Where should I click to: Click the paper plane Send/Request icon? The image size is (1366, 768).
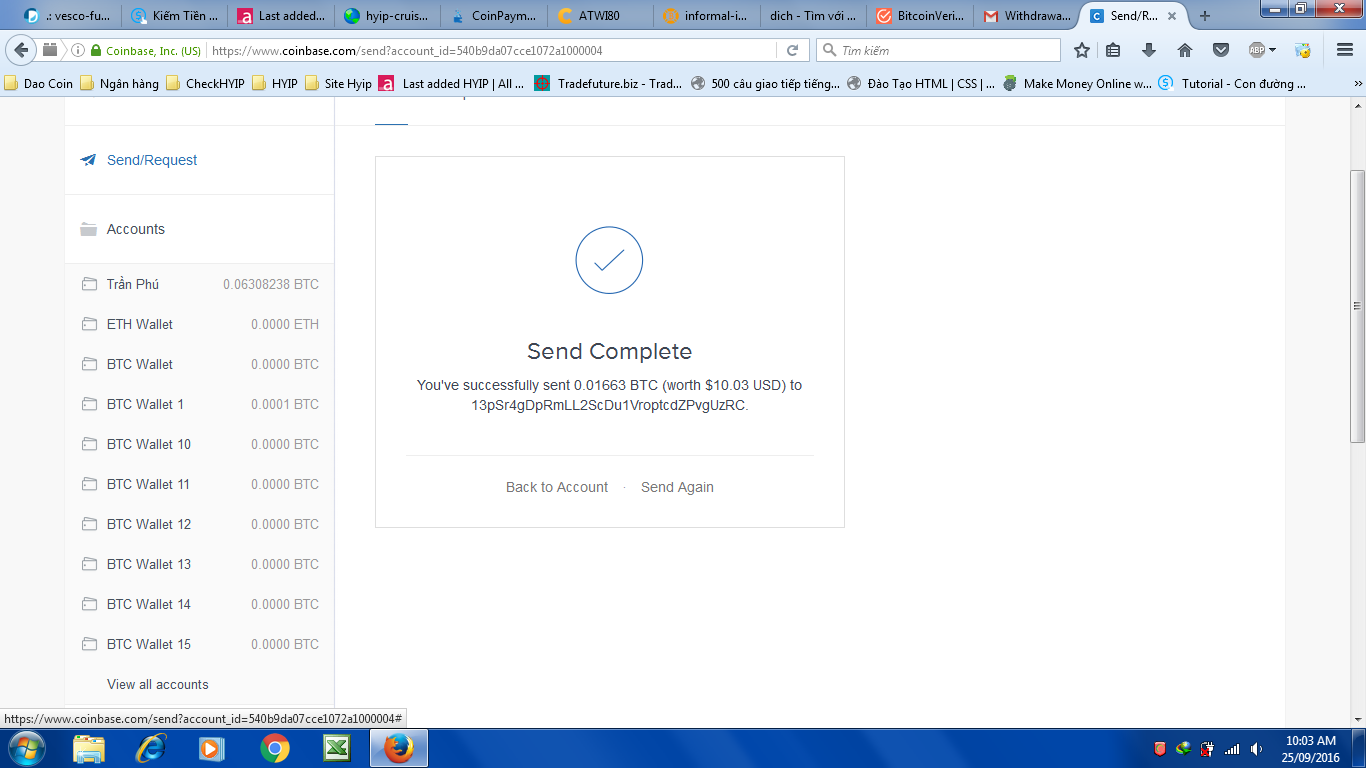[x=89, y=160]
